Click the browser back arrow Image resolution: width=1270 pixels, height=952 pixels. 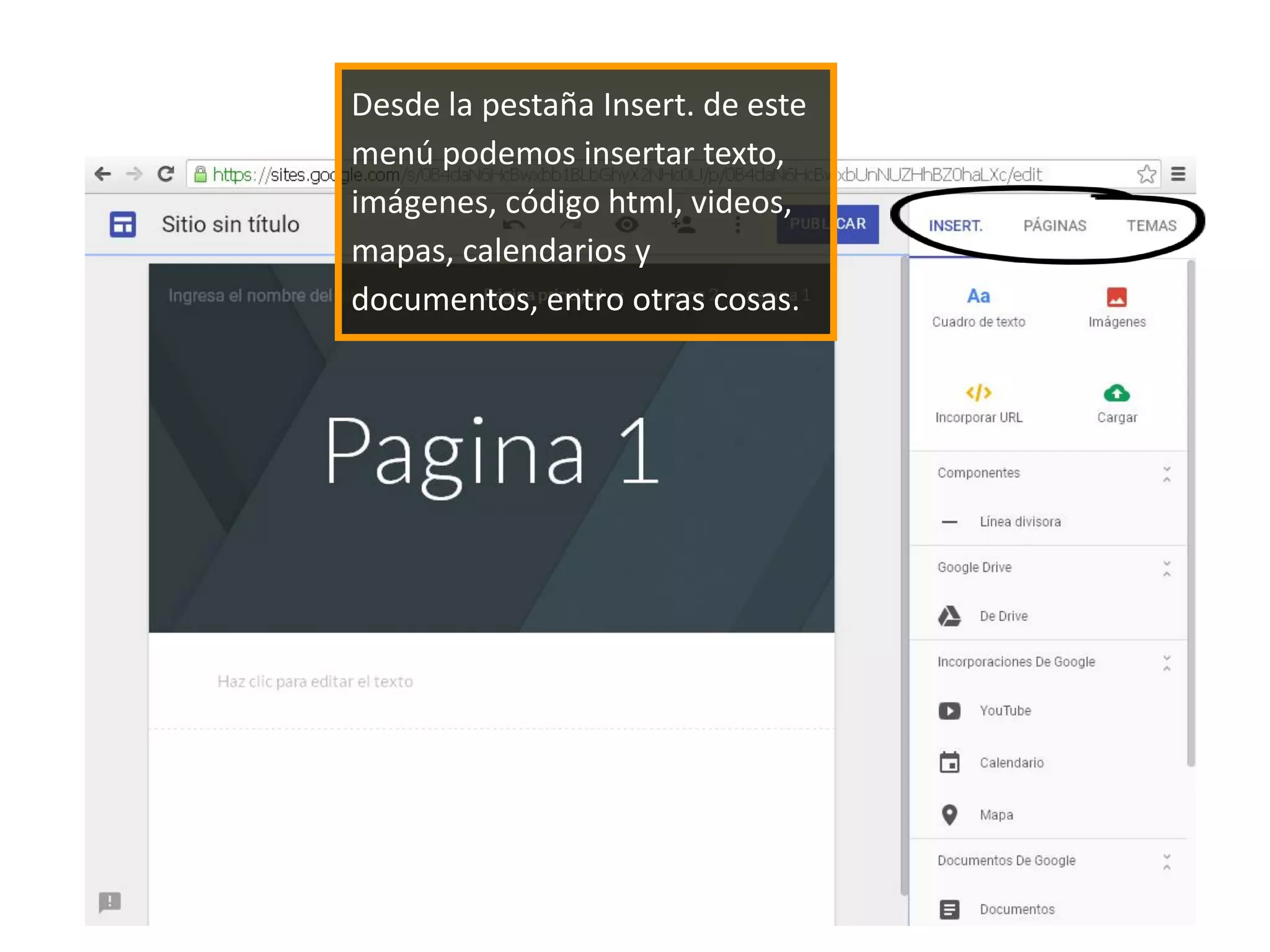(103, 174)
